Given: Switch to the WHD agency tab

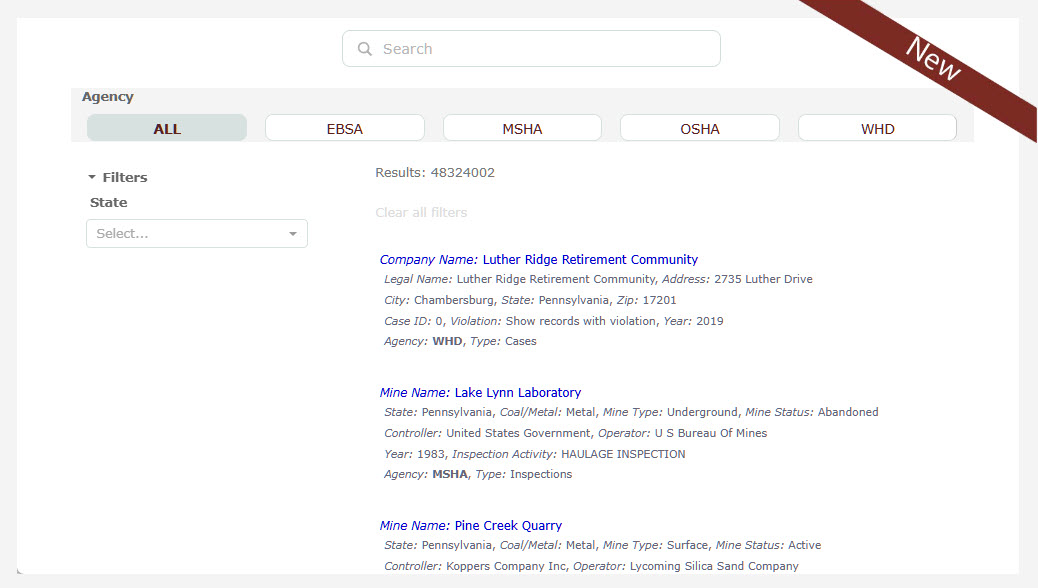Looking at the screenshot, I should tap(877, 128).
